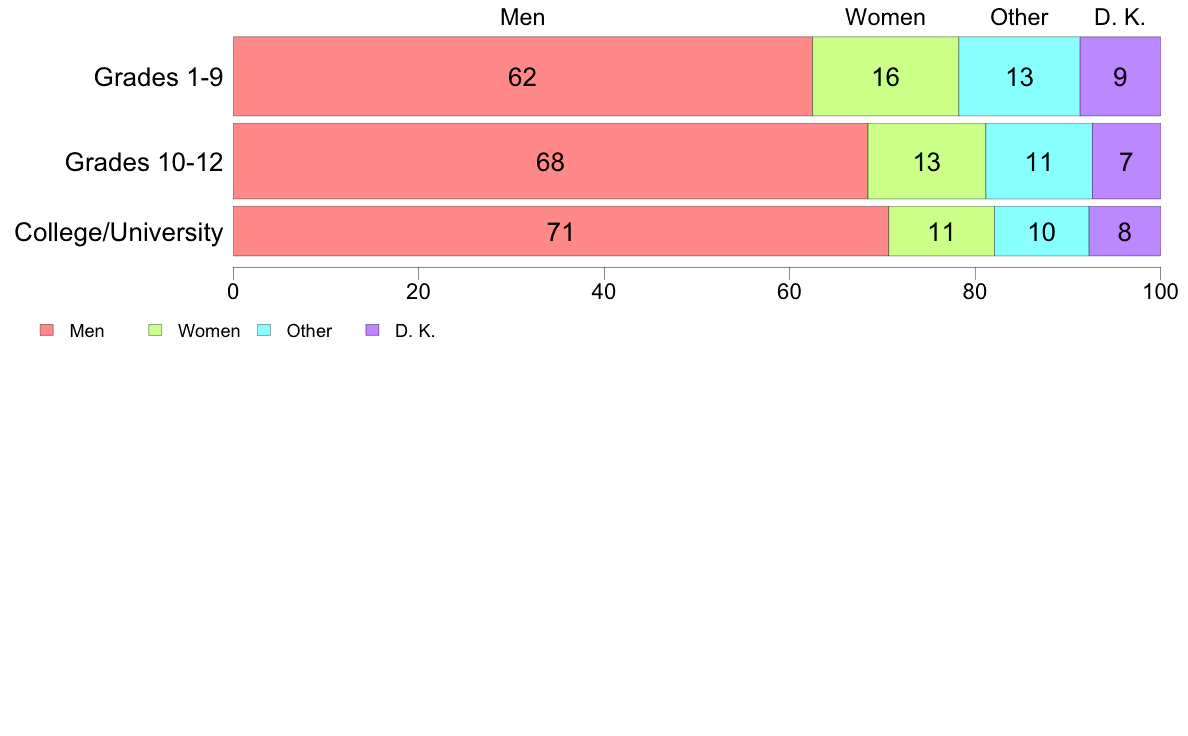This screenshot has width=1188, height=736.
Task: Click the College/University row label
Action: [x=119, y=232]
